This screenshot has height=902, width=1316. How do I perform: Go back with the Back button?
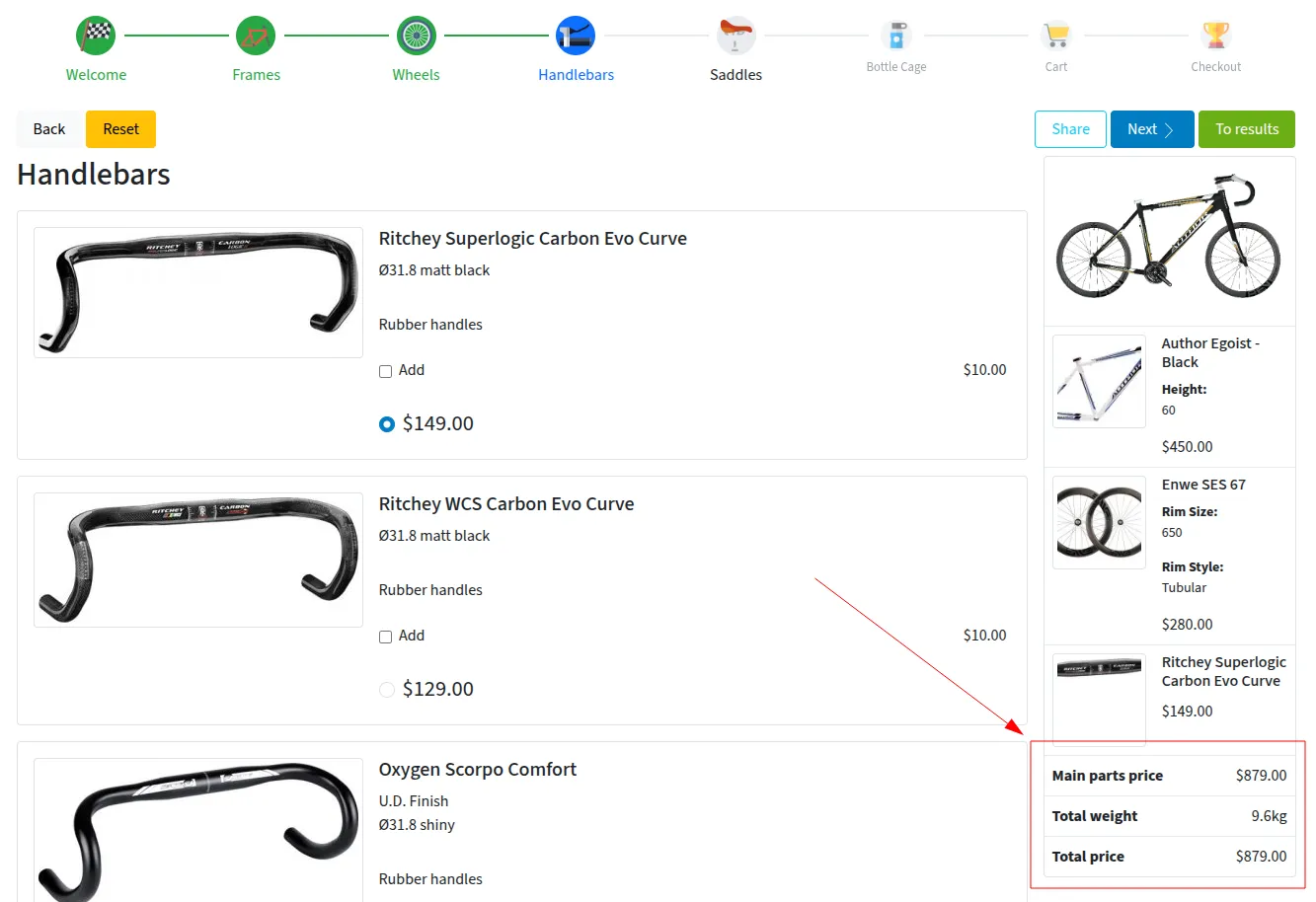click(x=49, y=129)
